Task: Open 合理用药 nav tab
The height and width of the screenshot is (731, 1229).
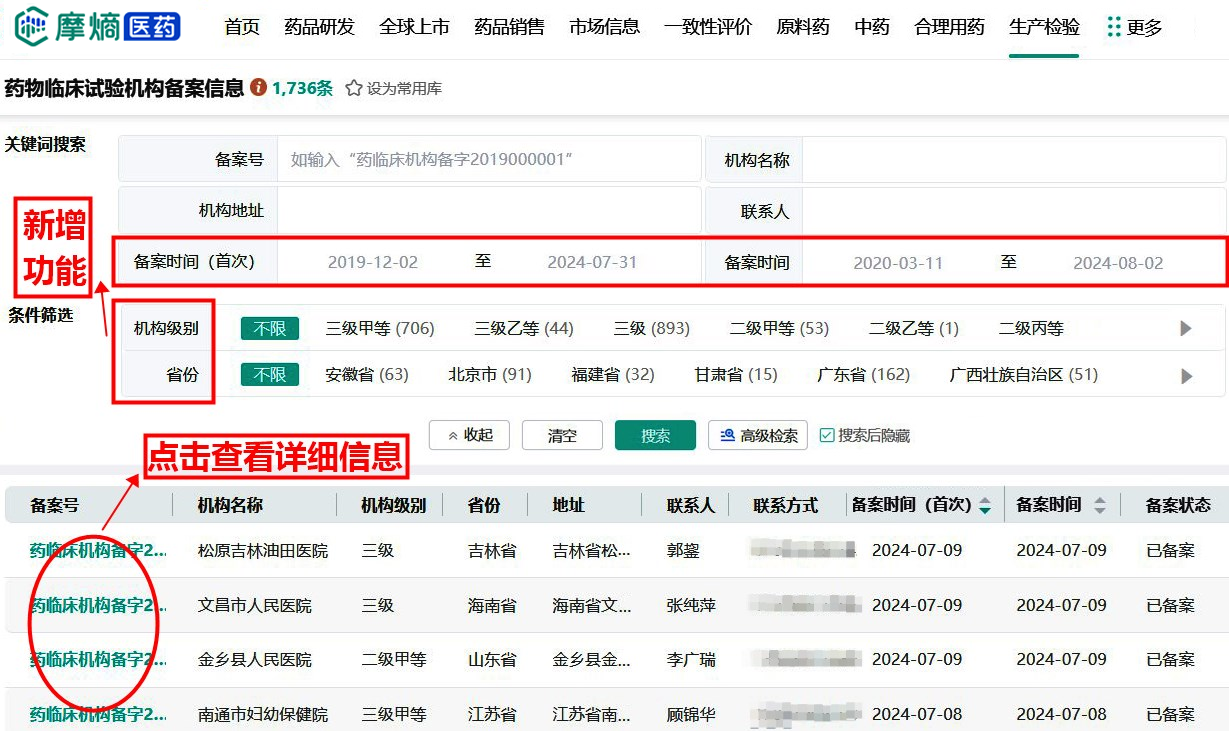Action: [x=949, y=27]
